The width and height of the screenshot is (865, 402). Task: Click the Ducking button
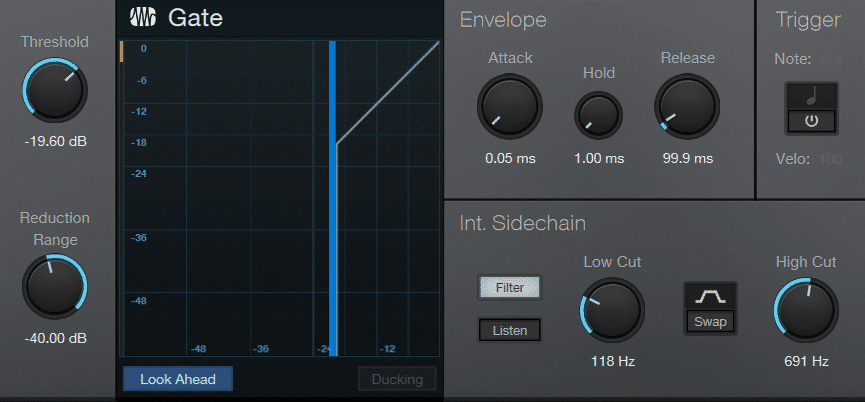coord(397,379)
